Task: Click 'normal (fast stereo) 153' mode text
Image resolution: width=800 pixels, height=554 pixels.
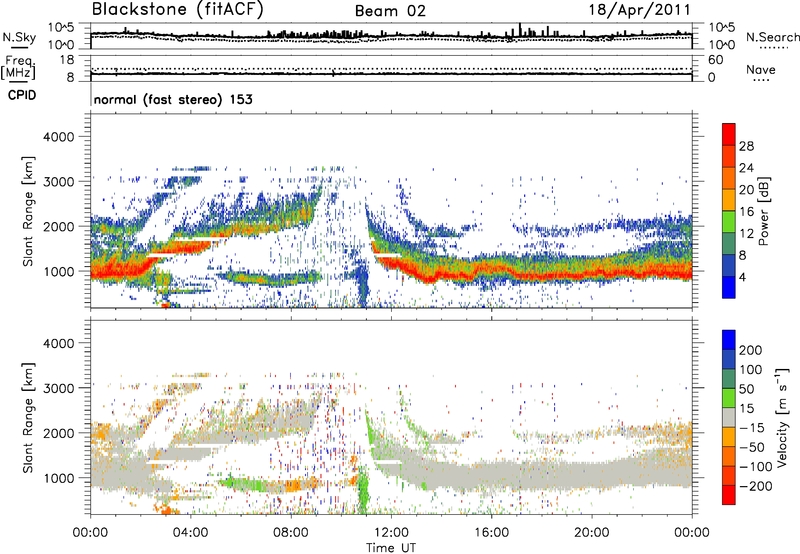Action: coord(173,99)
